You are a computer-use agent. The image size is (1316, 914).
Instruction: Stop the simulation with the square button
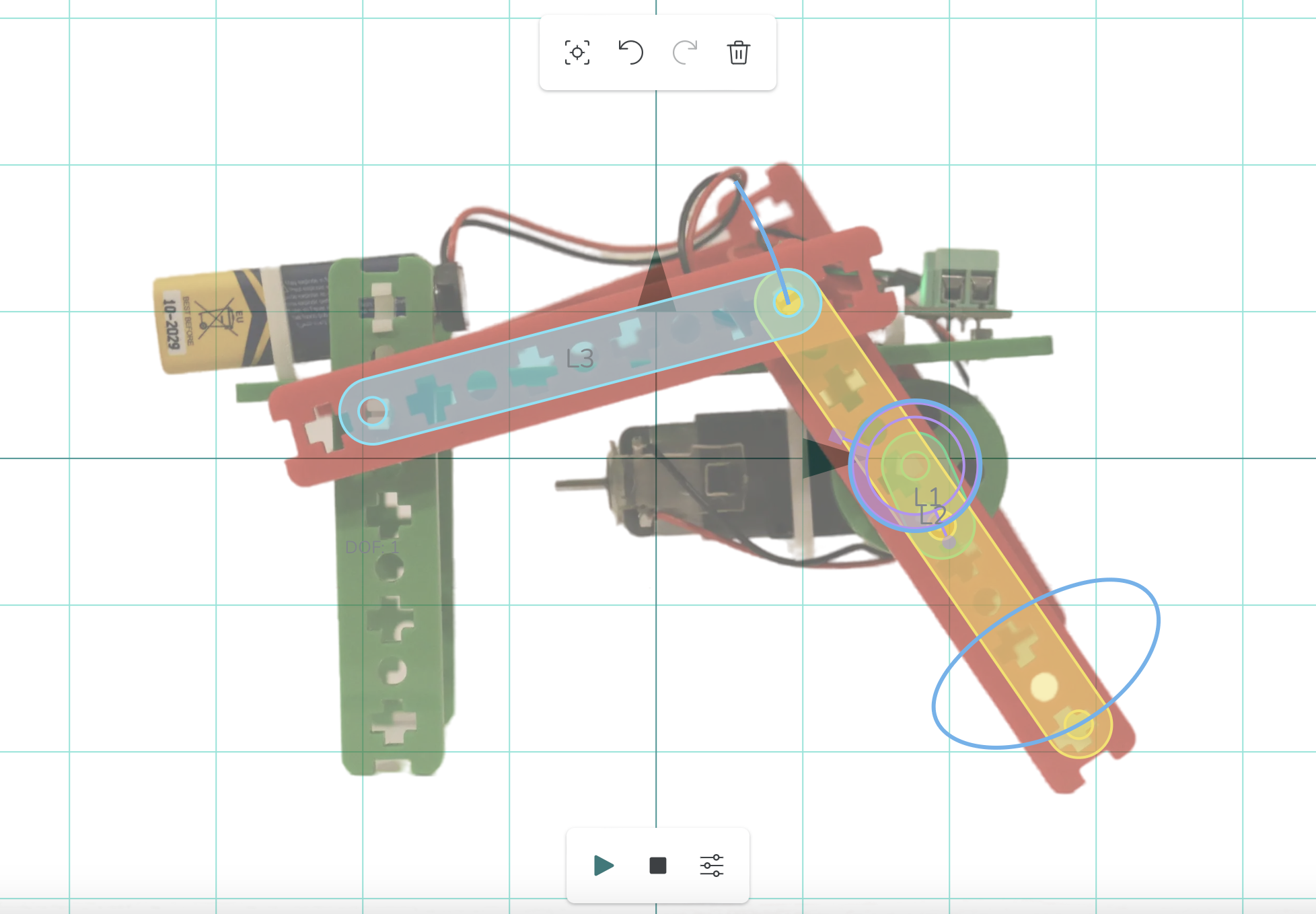click(x=657, y=866)
